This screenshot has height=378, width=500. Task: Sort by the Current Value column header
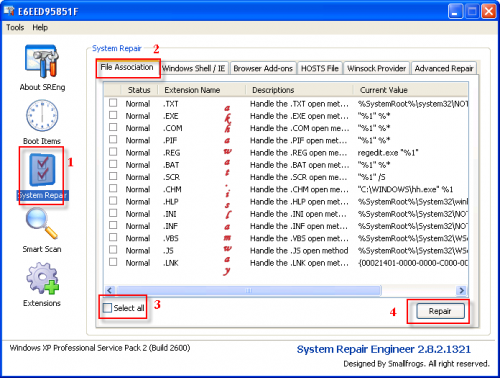pos(411,90)
